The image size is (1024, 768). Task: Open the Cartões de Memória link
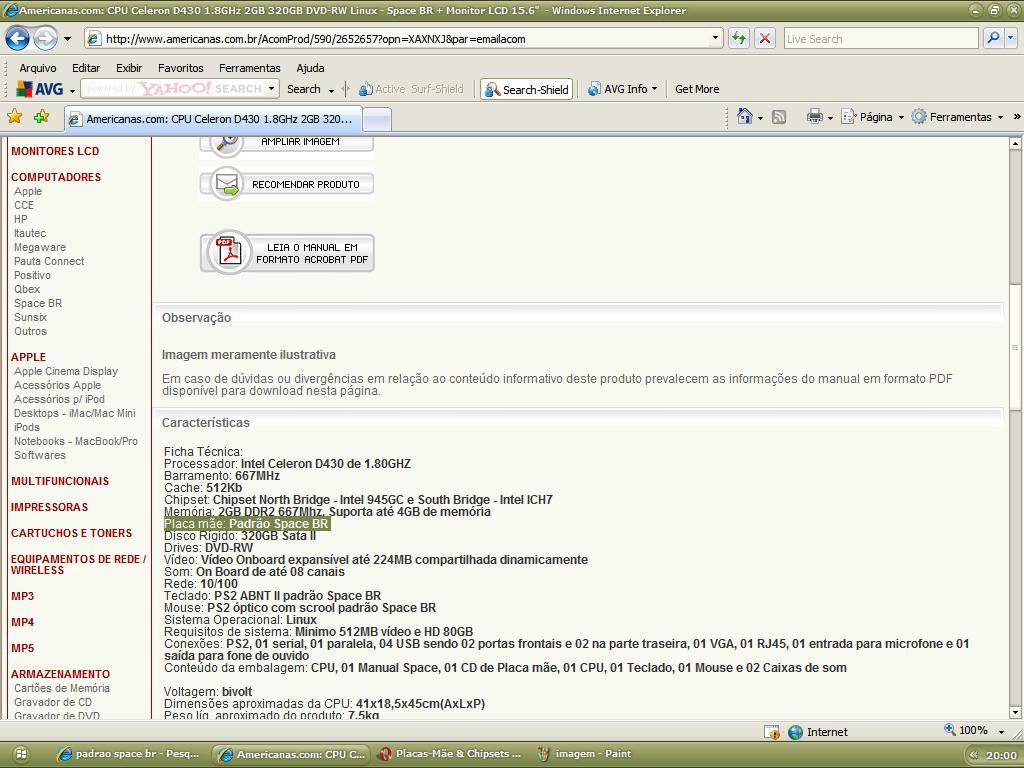point(61,688)
